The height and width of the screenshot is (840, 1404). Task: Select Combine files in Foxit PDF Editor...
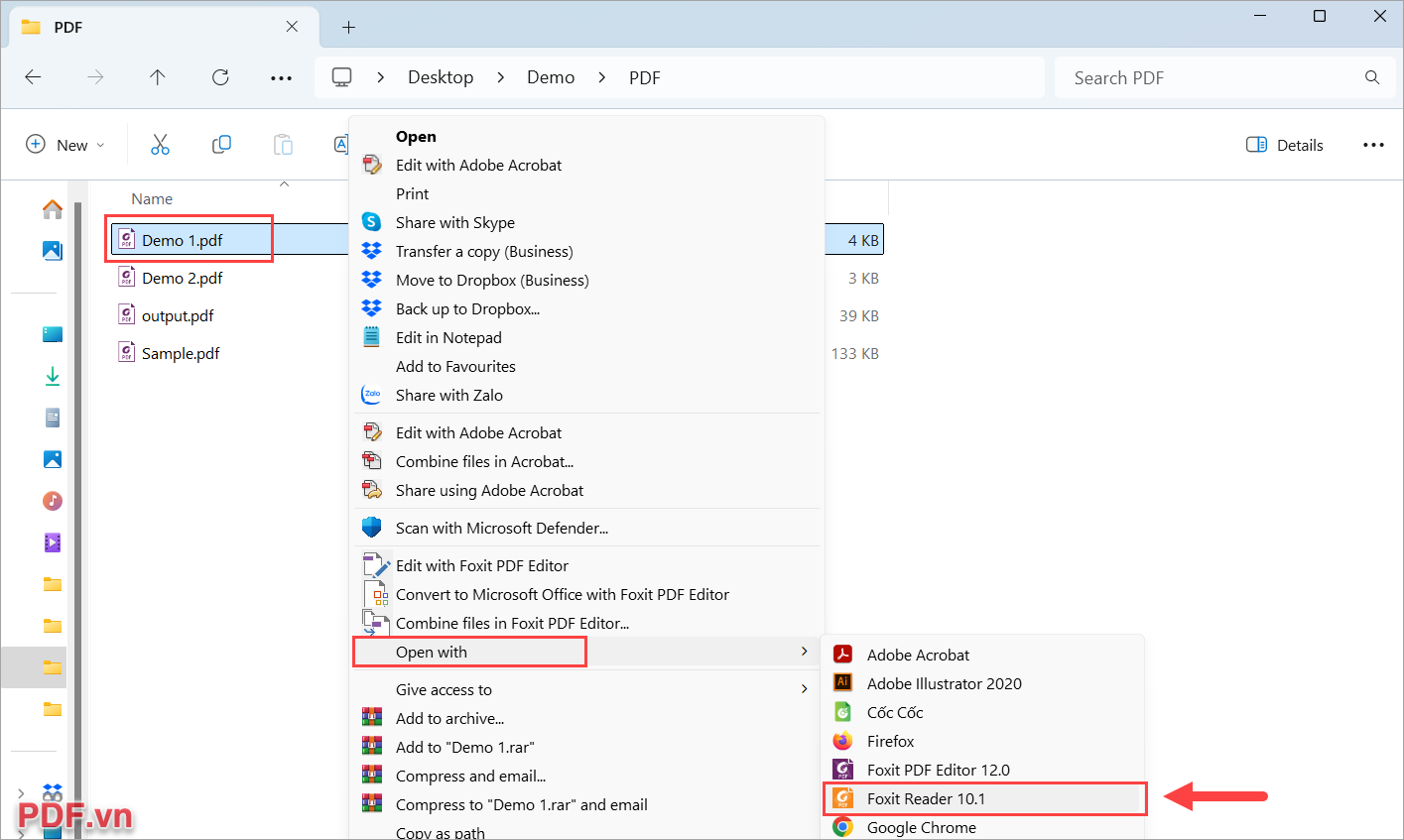click(x=587, y=624)
